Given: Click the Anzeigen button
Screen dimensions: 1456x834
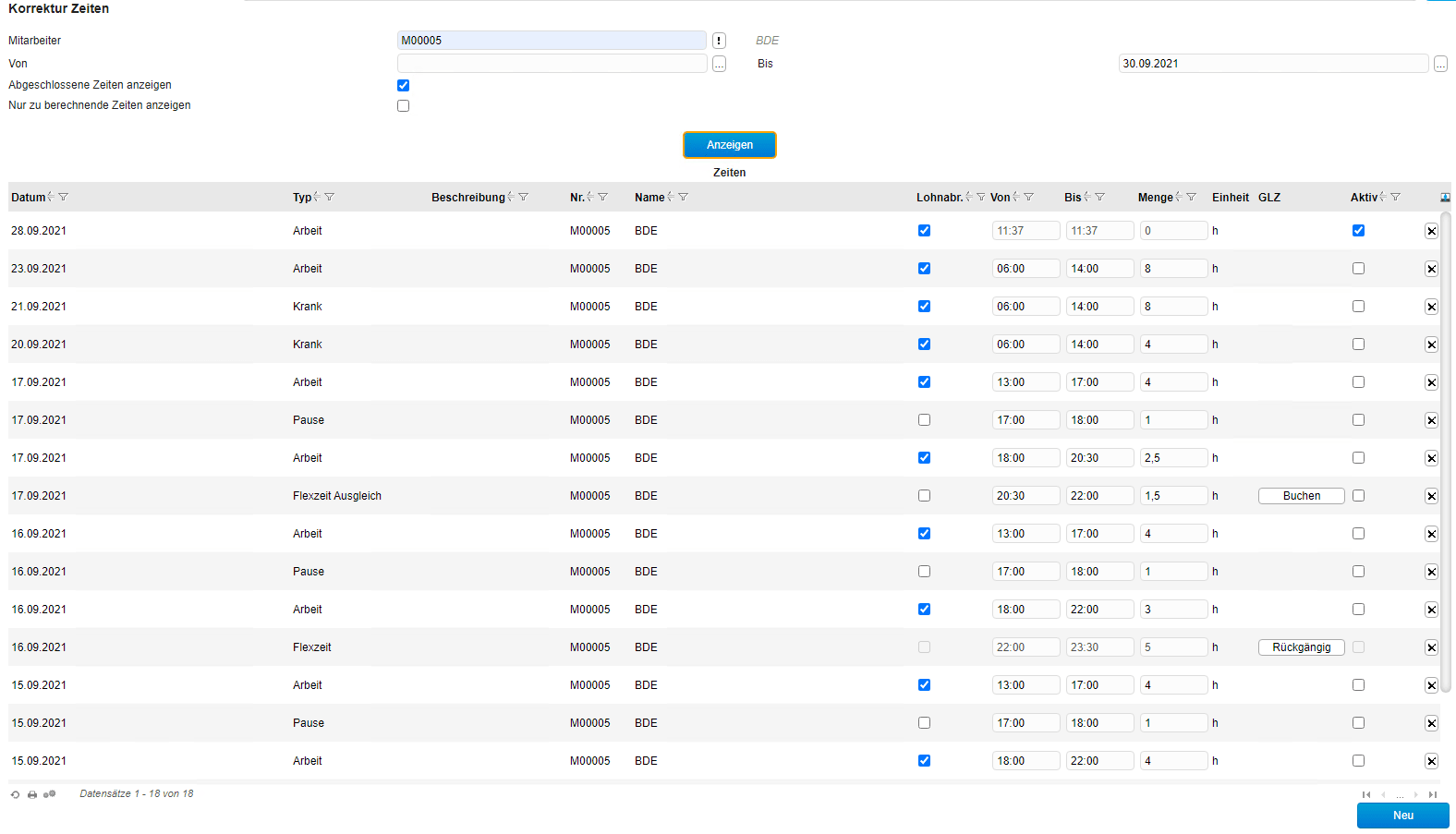Looking at the screenshot, I should 730,145.
